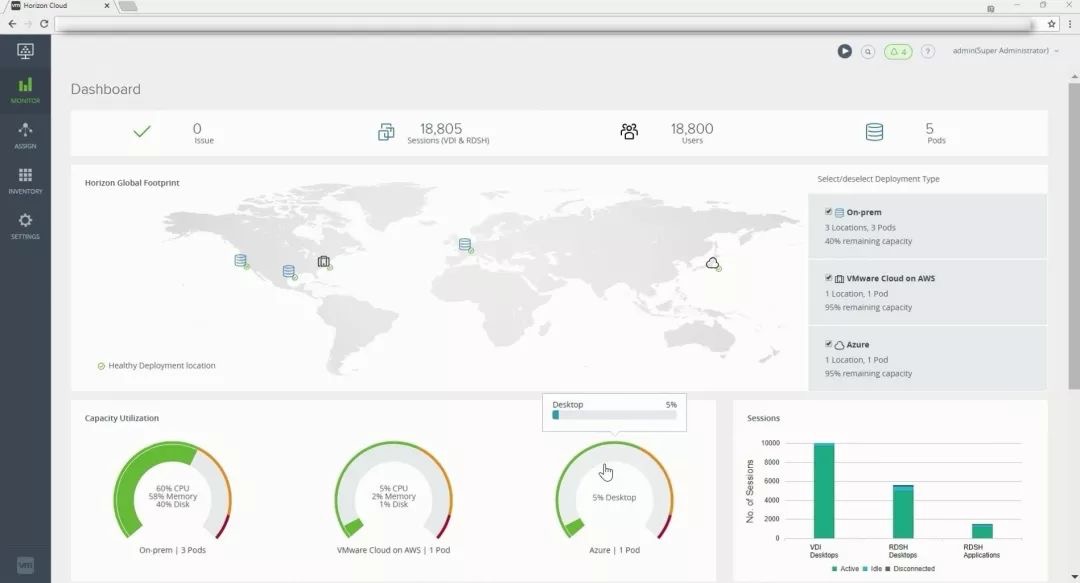This screenshot has height=583, width=1080.
Task: Open the Assign section in sidebar
Action: 25,135
